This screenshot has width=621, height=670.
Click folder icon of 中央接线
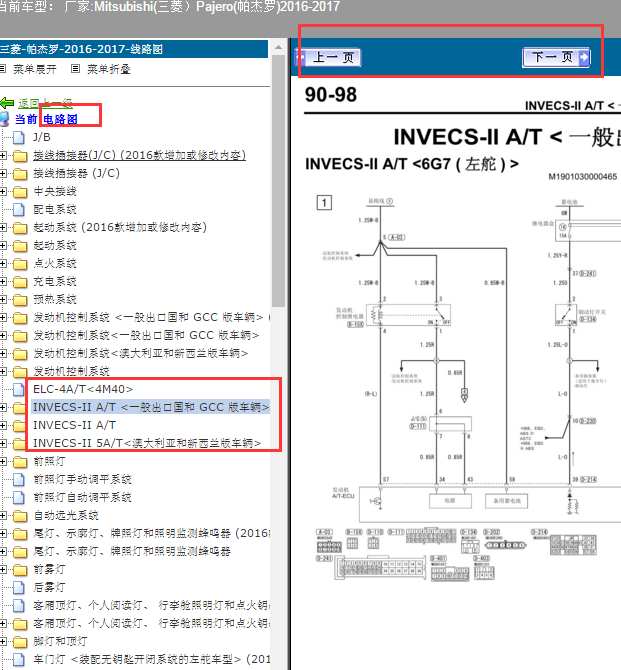(20, 191)
